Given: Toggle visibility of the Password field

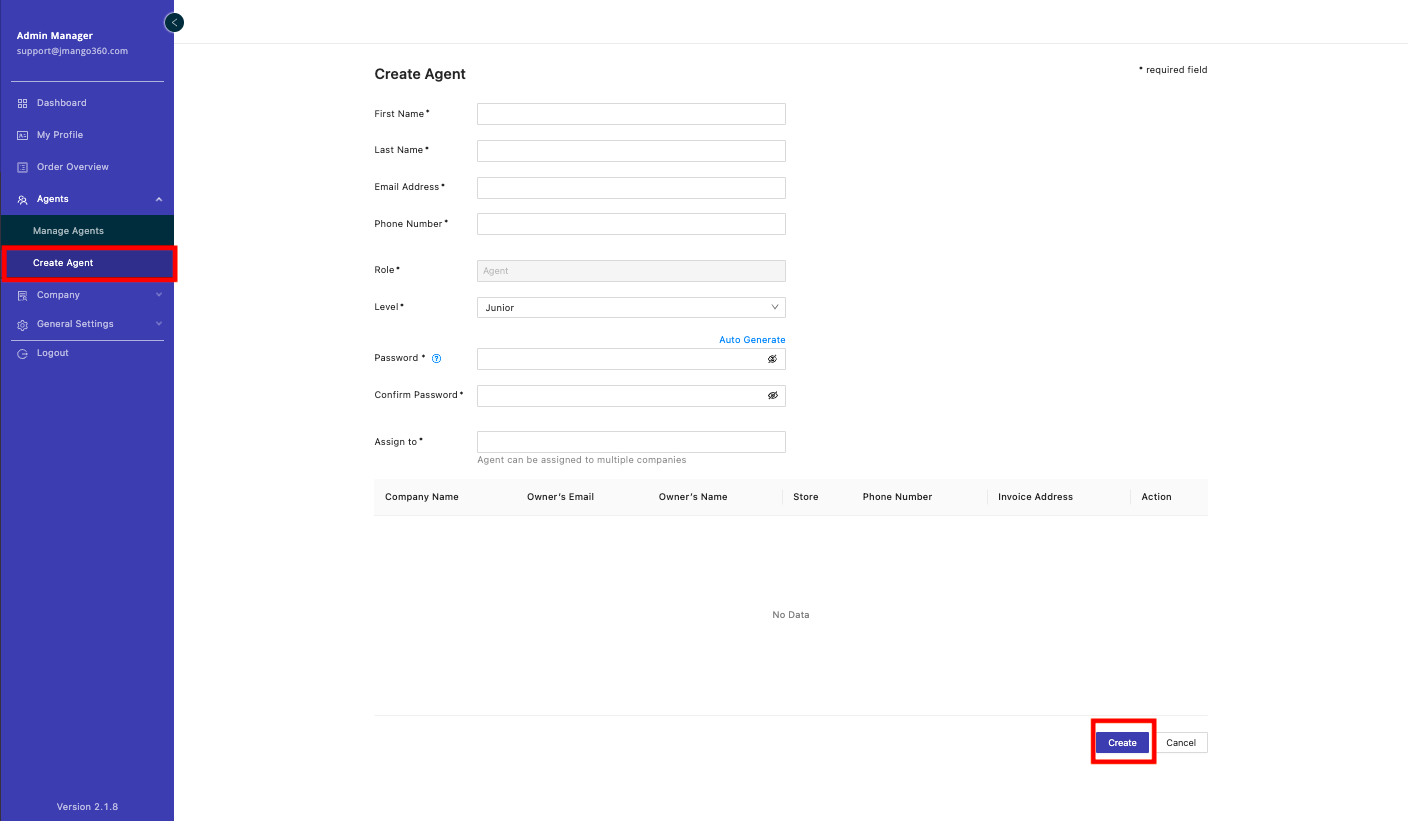Looking at the screenshot, I should pyautogui.click(x=772, y=359).
